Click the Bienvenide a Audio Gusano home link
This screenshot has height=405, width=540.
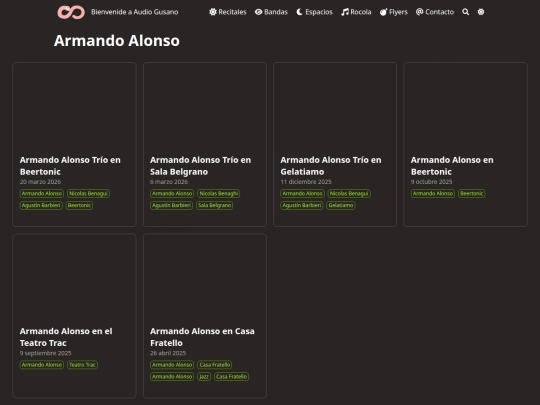(x=134, y=12)
